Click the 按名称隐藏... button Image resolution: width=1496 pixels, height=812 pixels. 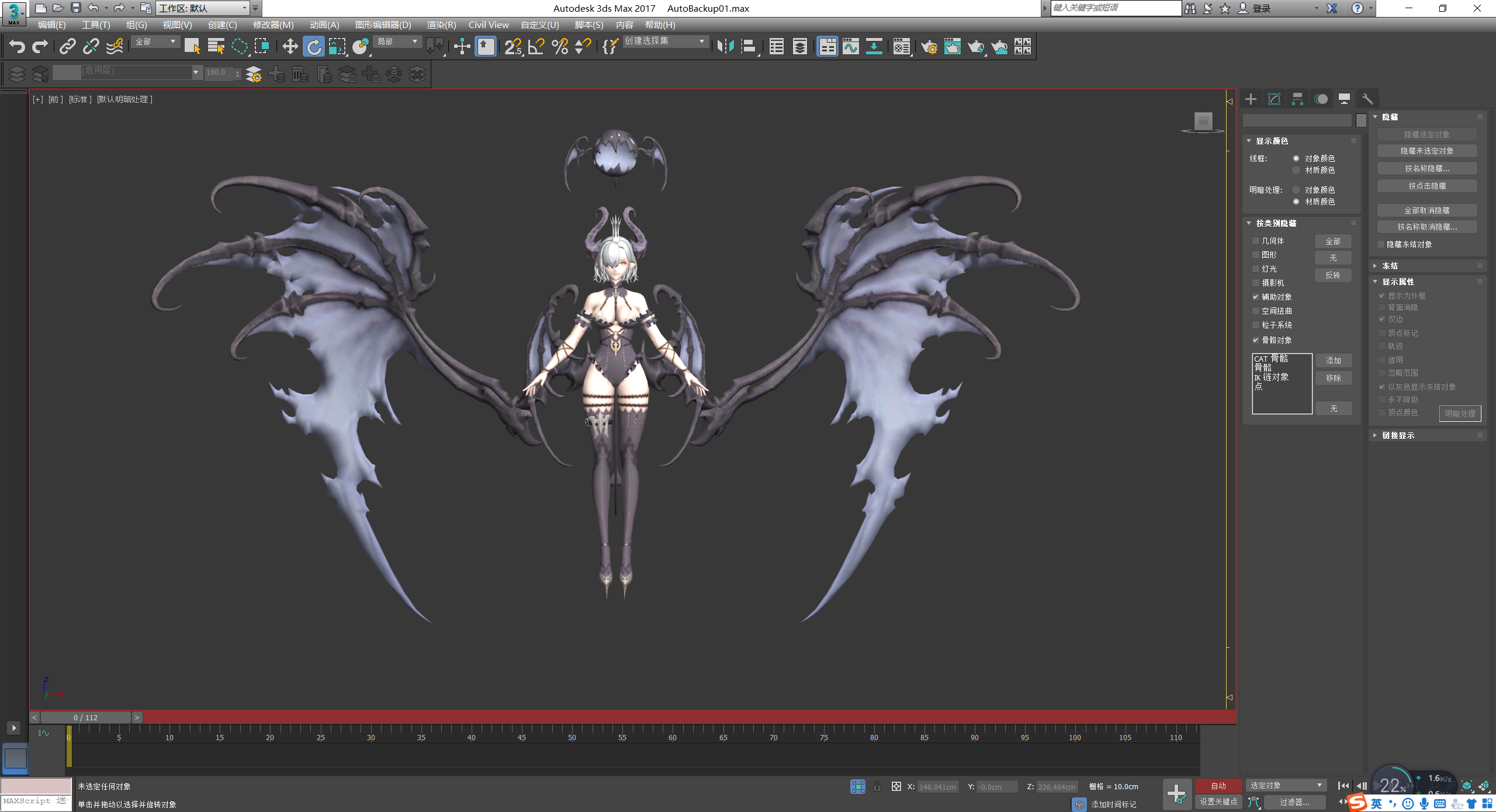pos(1427,168)
